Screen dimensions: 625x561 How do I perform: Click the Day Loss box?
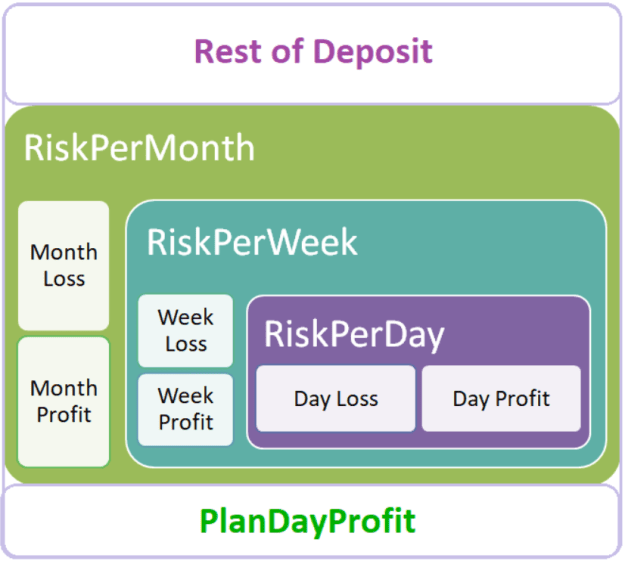coord(336,399)
